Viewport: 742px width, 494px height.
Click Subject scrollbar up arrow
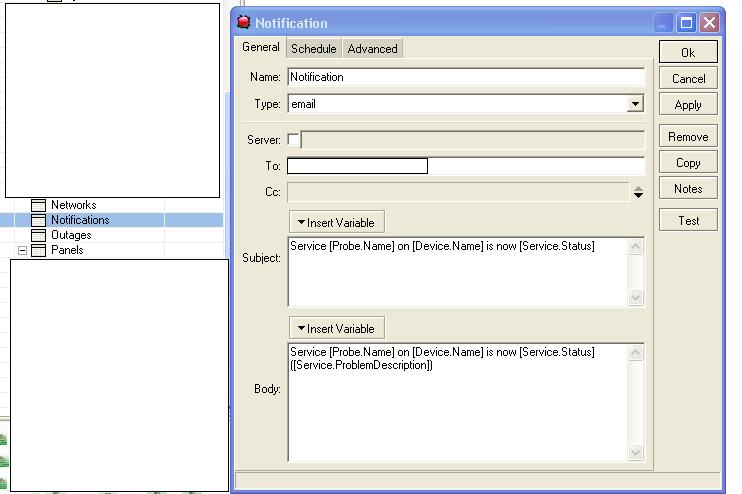point(636,247)
